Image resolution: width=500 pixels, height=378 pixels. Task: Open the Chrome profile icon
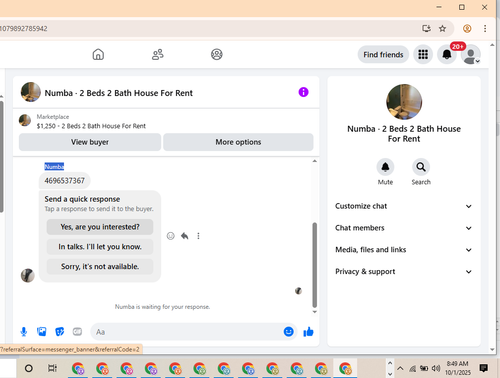pos(467,29)
